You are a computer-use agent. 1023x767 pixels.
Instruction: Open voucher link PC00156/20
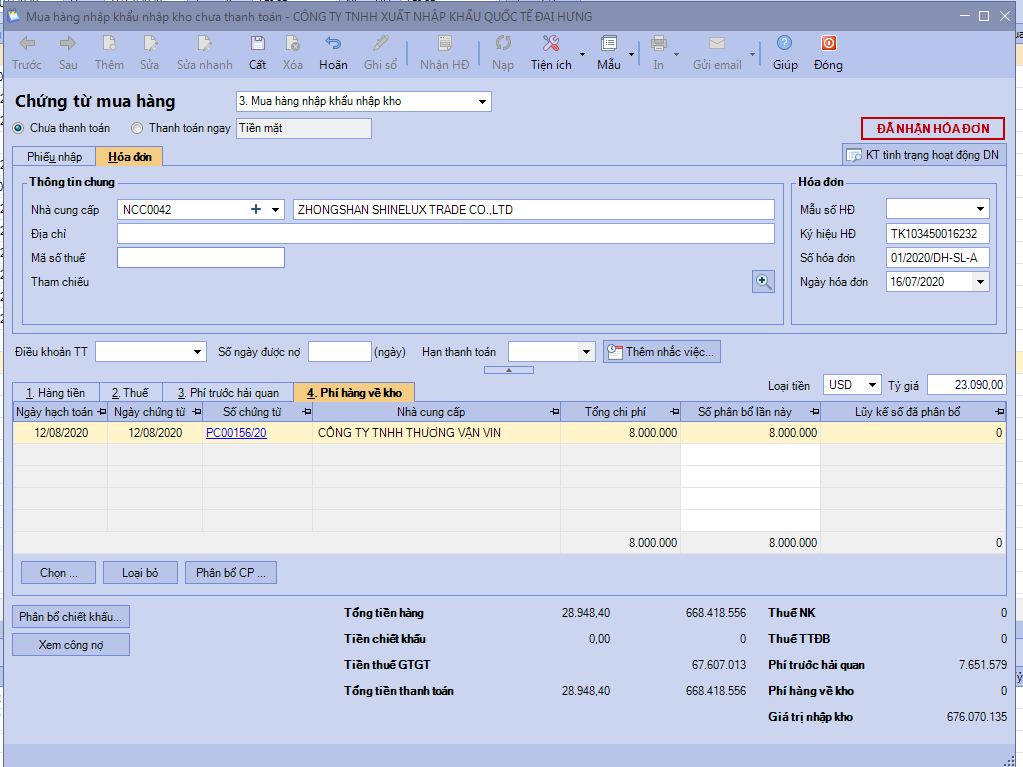pyautogui.click(x=236, y=433)
